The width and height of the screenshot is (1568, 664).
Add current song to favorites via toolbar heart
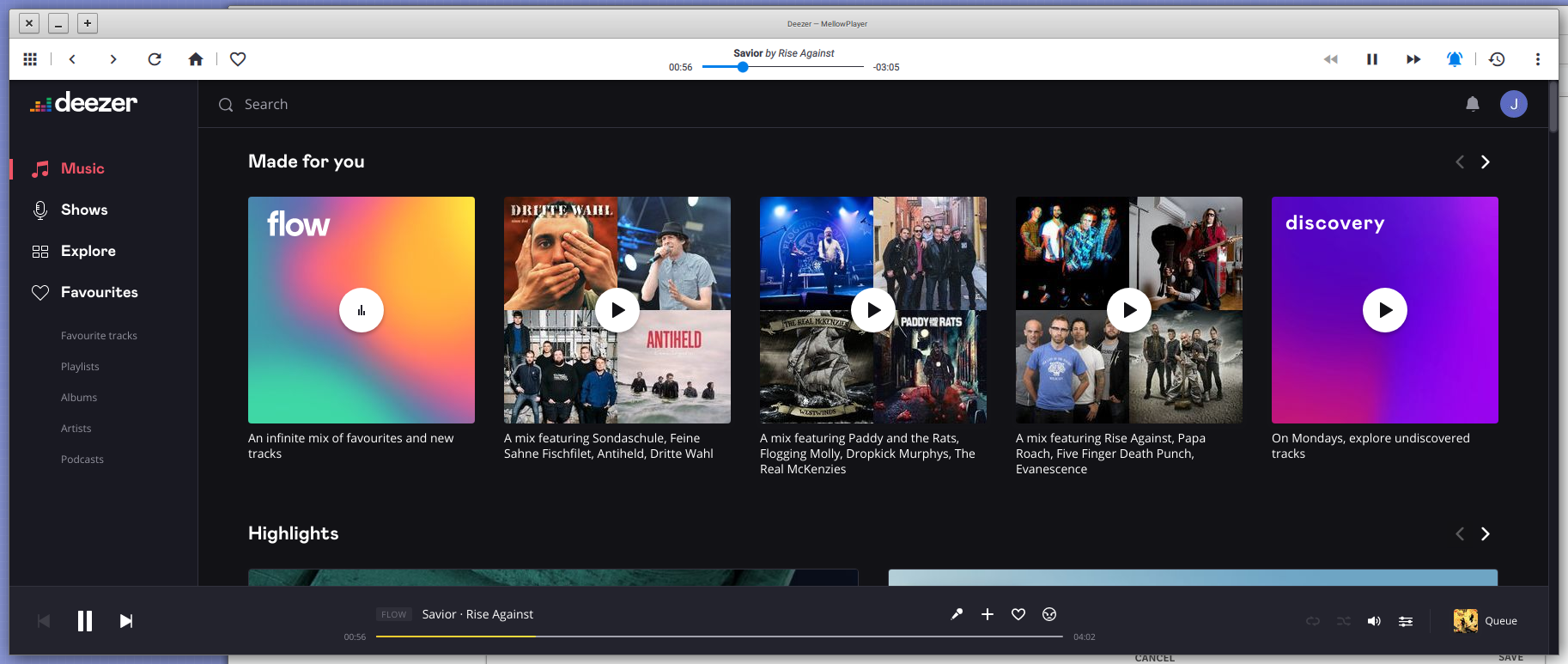pos(239,59)
